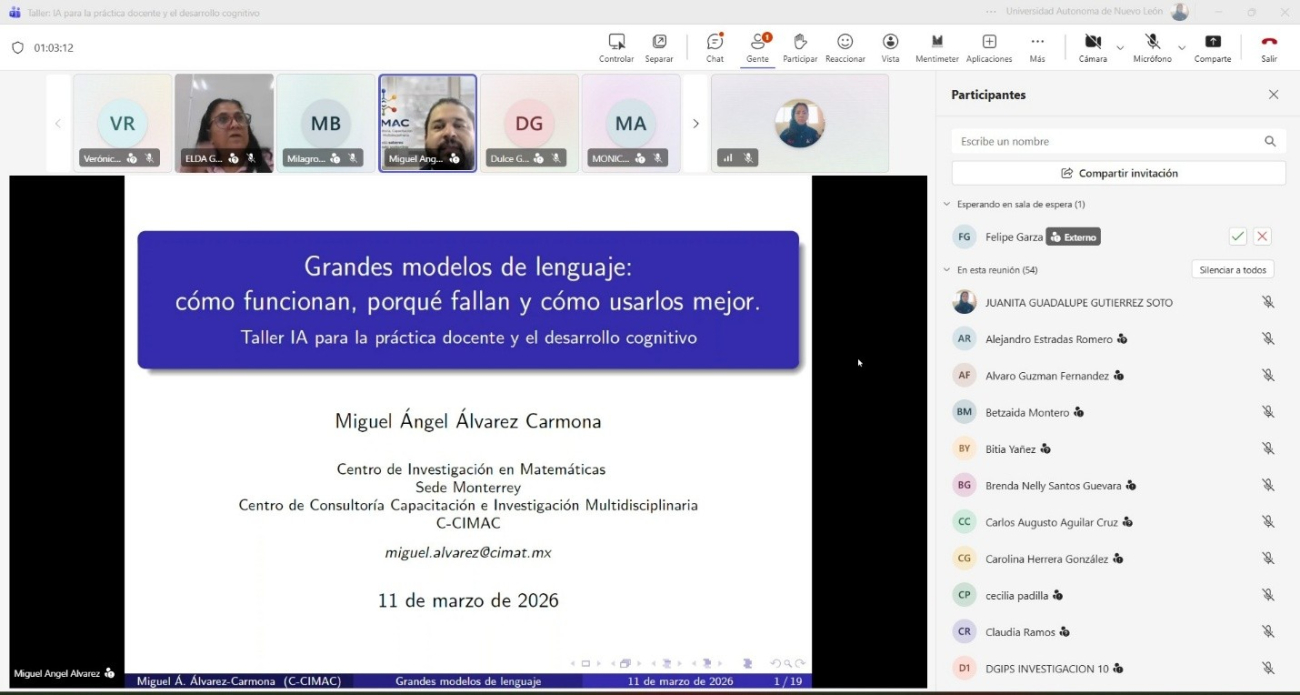The width and height of the screenshot is (1300, 695).
Task: Click the Separar pop-out icon
Action: point(659,47)
